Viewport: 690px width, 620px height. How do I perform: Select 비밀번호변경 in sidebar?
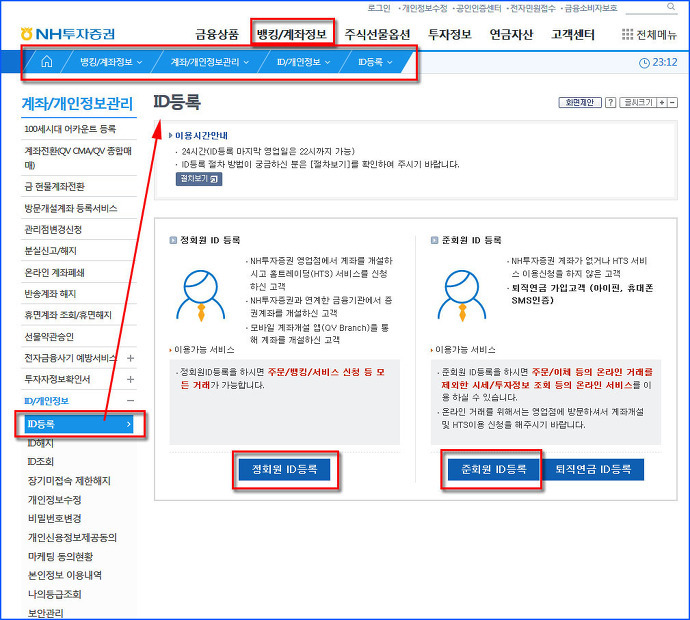coord(55,518)
